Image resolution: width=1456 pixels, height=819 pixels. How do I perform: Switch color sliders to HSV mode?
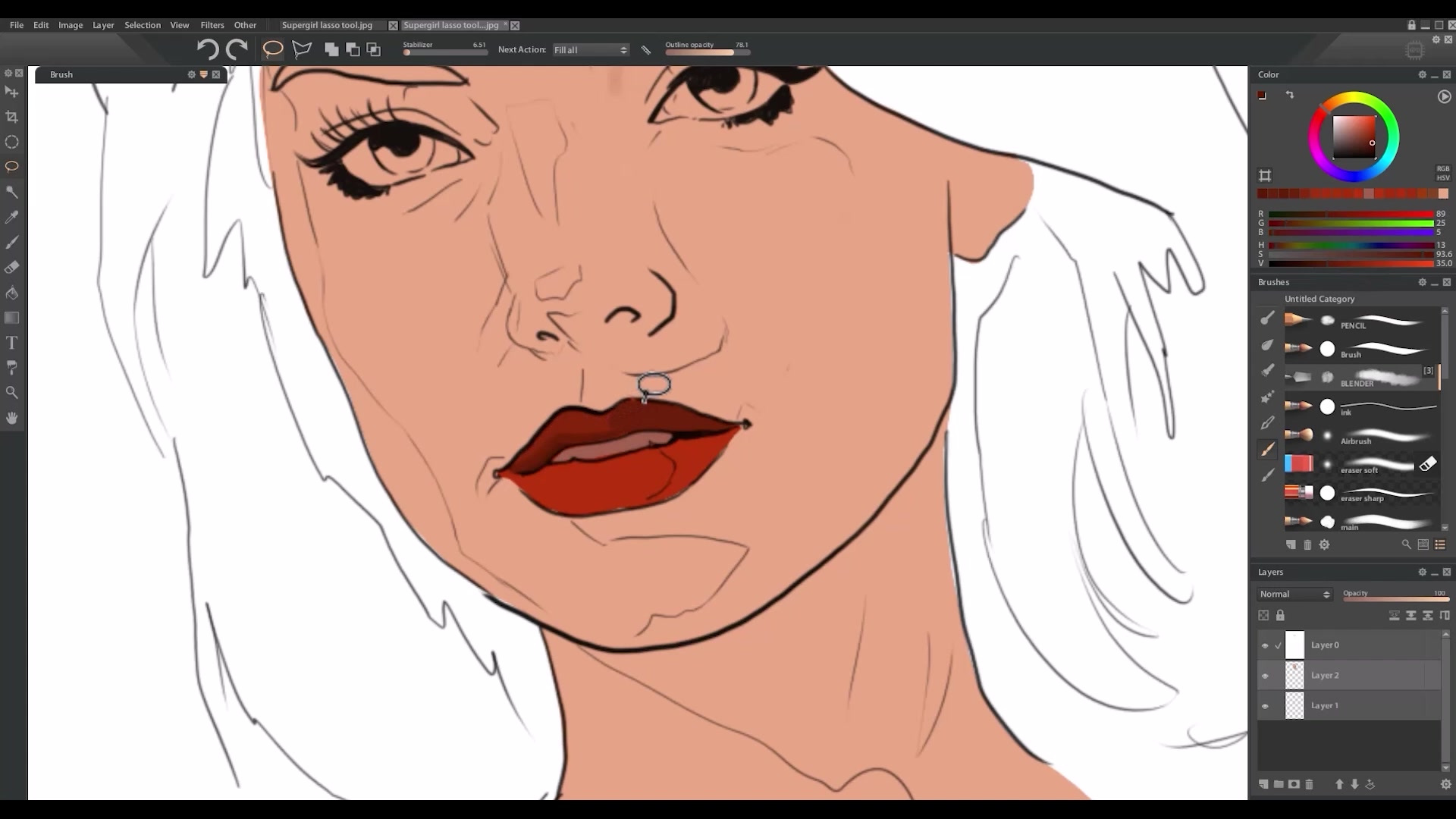[x=1443, y=177]
